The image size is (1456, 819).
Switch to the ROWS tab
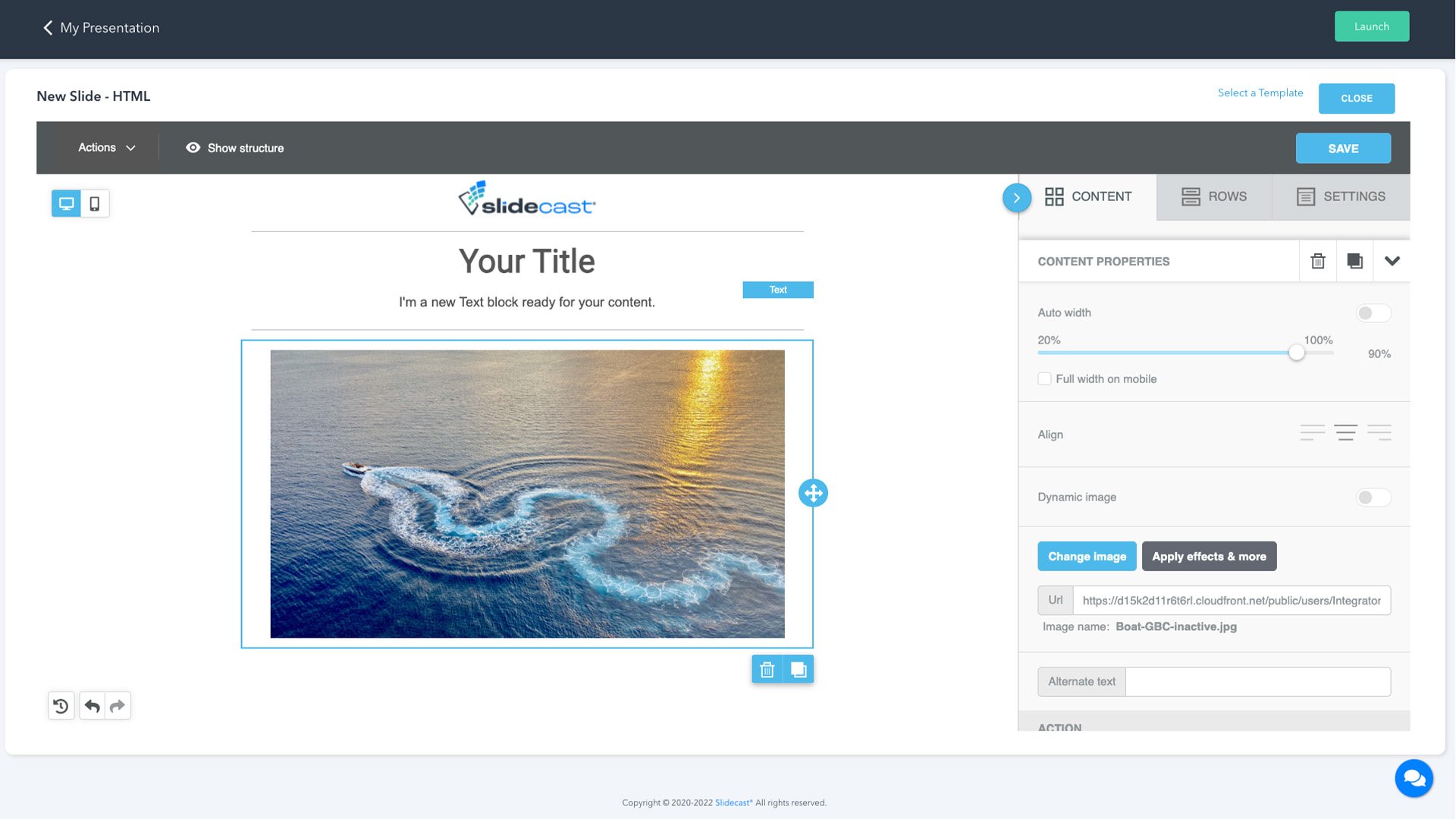[1213, 196]
